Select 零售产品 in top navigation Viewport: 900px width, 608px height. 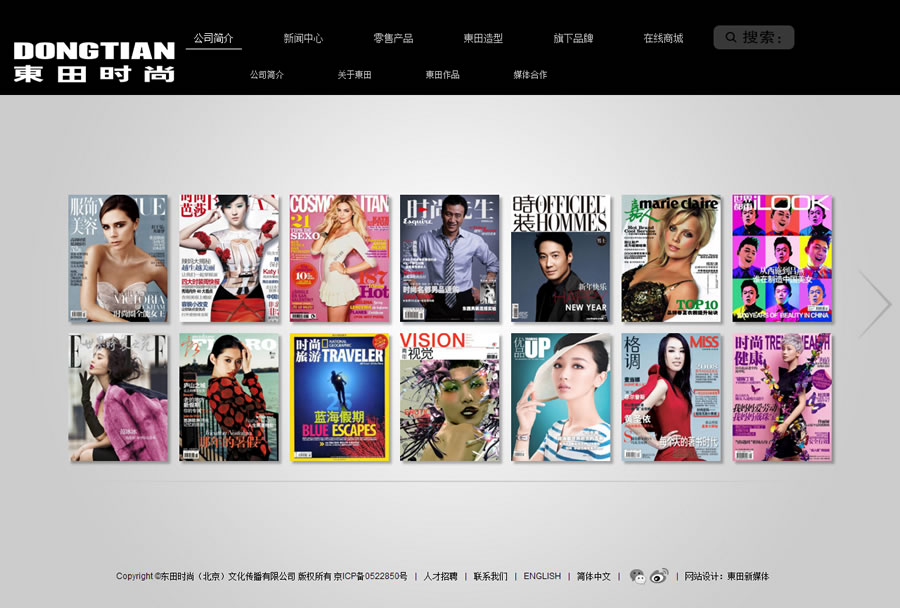[393, 39]
